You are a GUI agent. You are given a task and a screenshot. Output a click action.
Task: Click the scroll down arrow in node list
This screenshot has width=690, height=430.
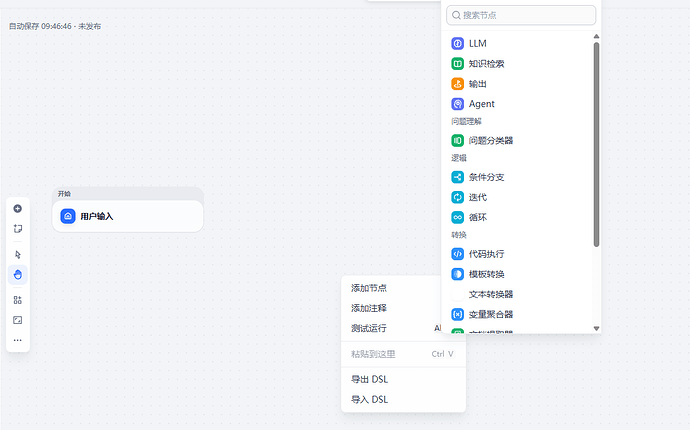click(x=596, y=328)
